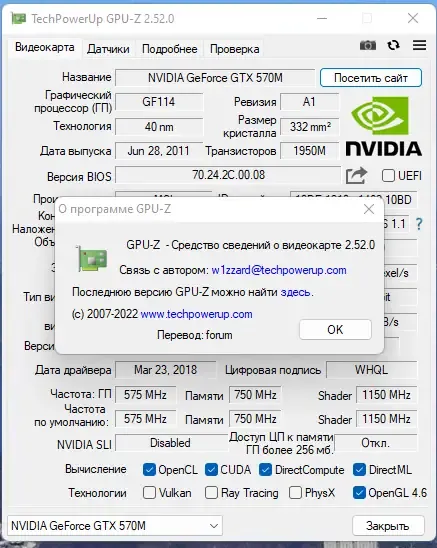Click the Закрыть button

tap(388, 526)
